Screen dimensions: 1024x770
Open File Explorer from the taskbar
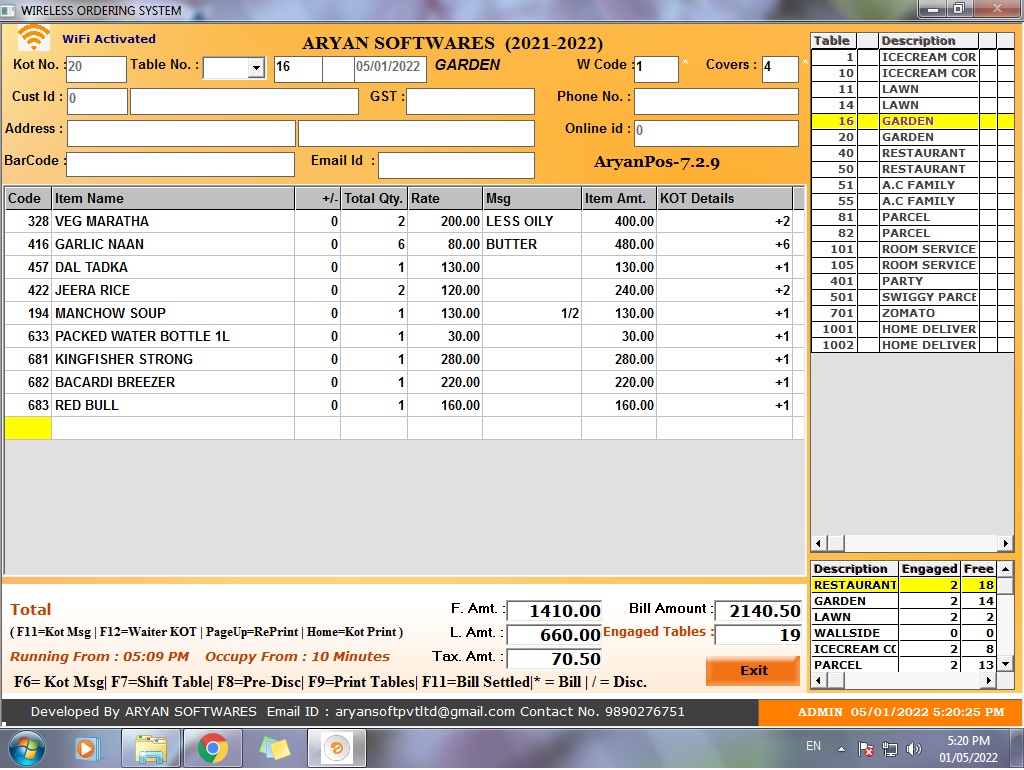click(151, 748)
